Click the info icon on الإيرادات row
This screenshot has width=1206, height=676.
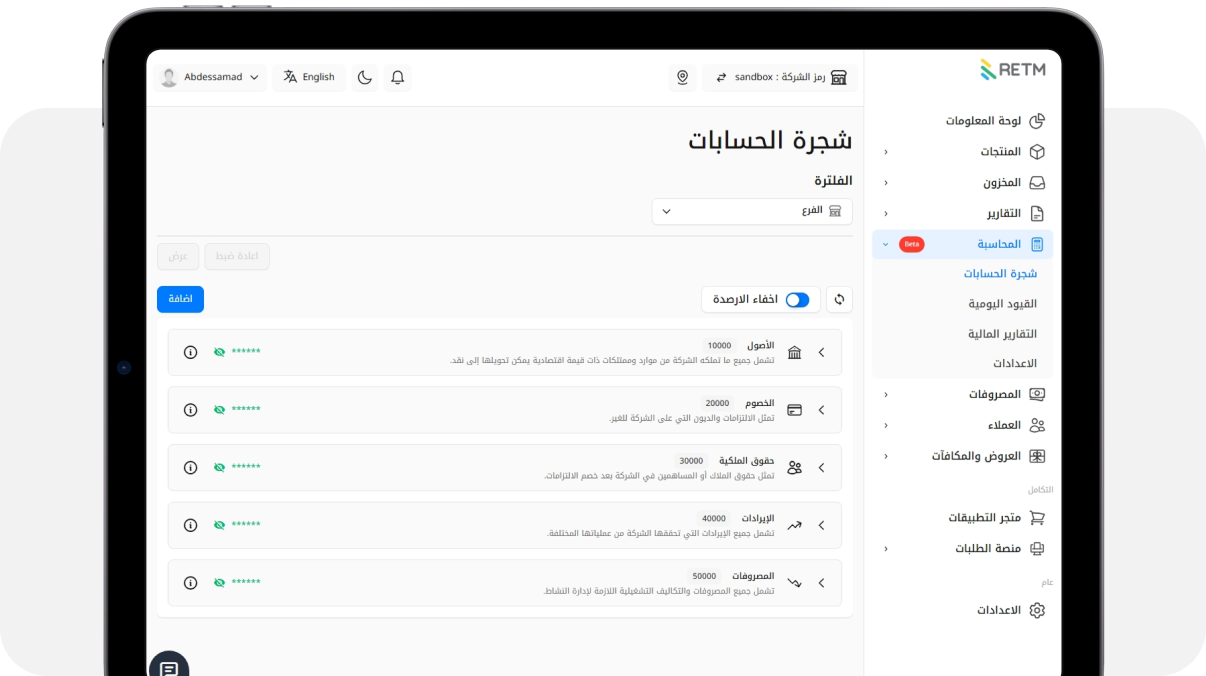190,525
